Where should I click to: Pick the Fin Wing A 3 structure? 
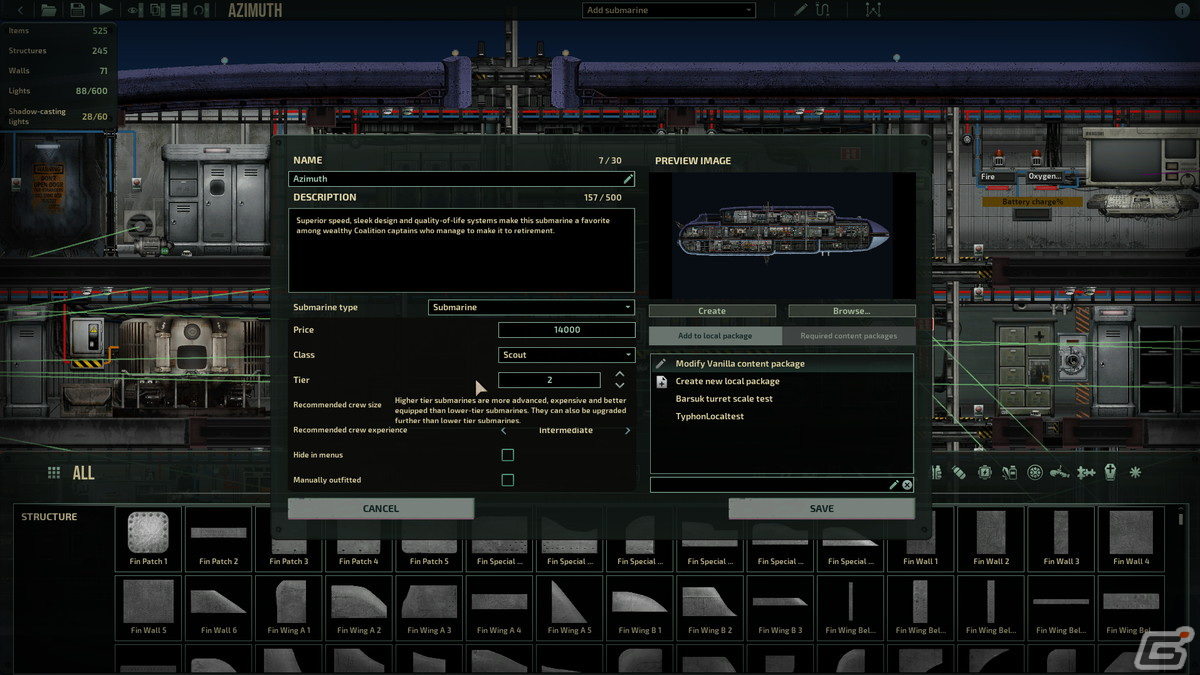click(428, 608)
